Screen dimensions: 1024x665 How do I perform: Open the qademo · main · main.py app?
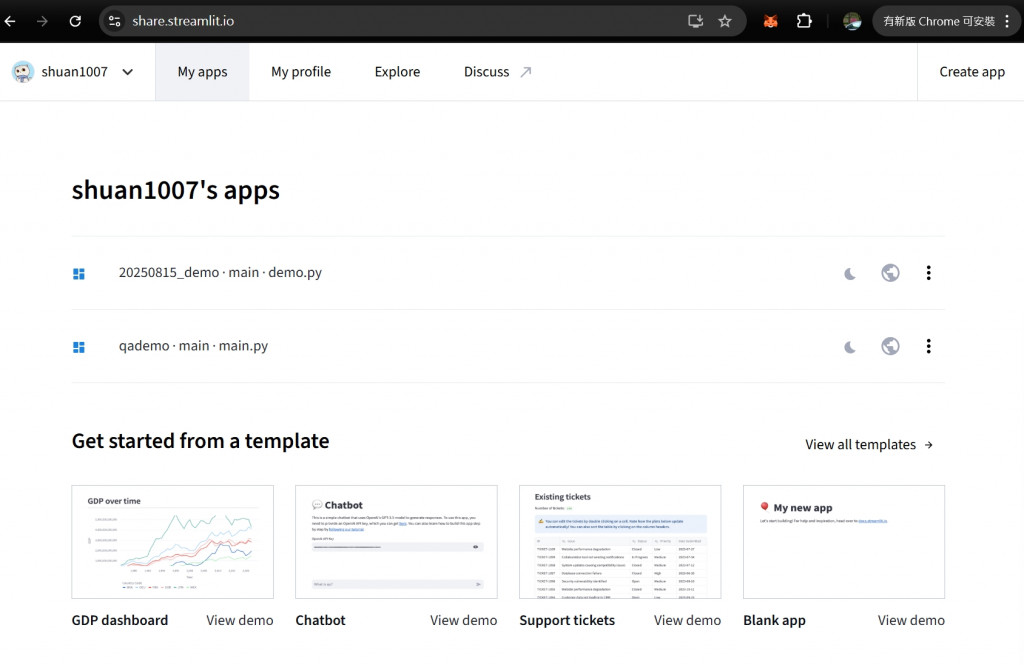click(x=193, y=346)
